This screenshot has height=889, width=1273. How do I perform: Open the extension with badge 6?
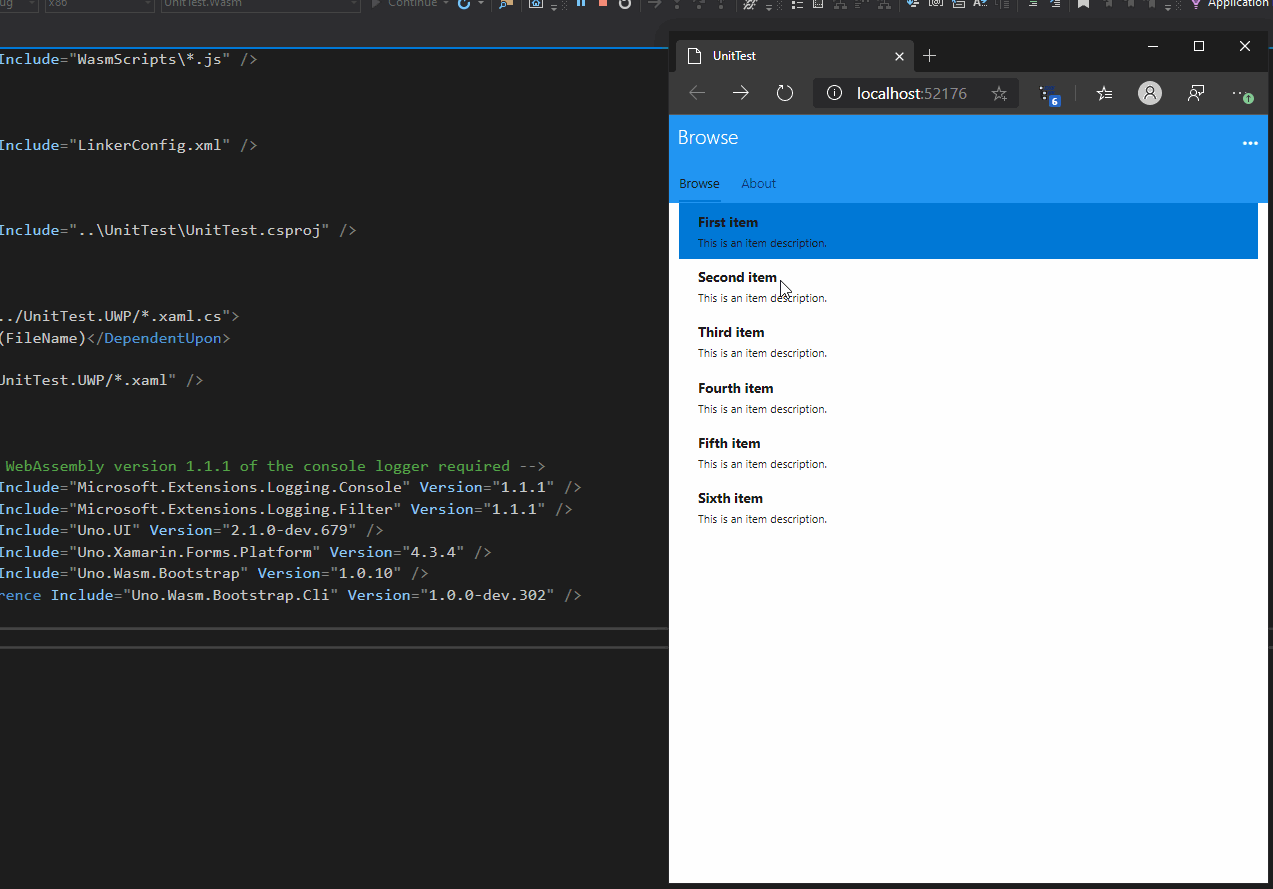pyautogui.click(x=1049, y=94)
